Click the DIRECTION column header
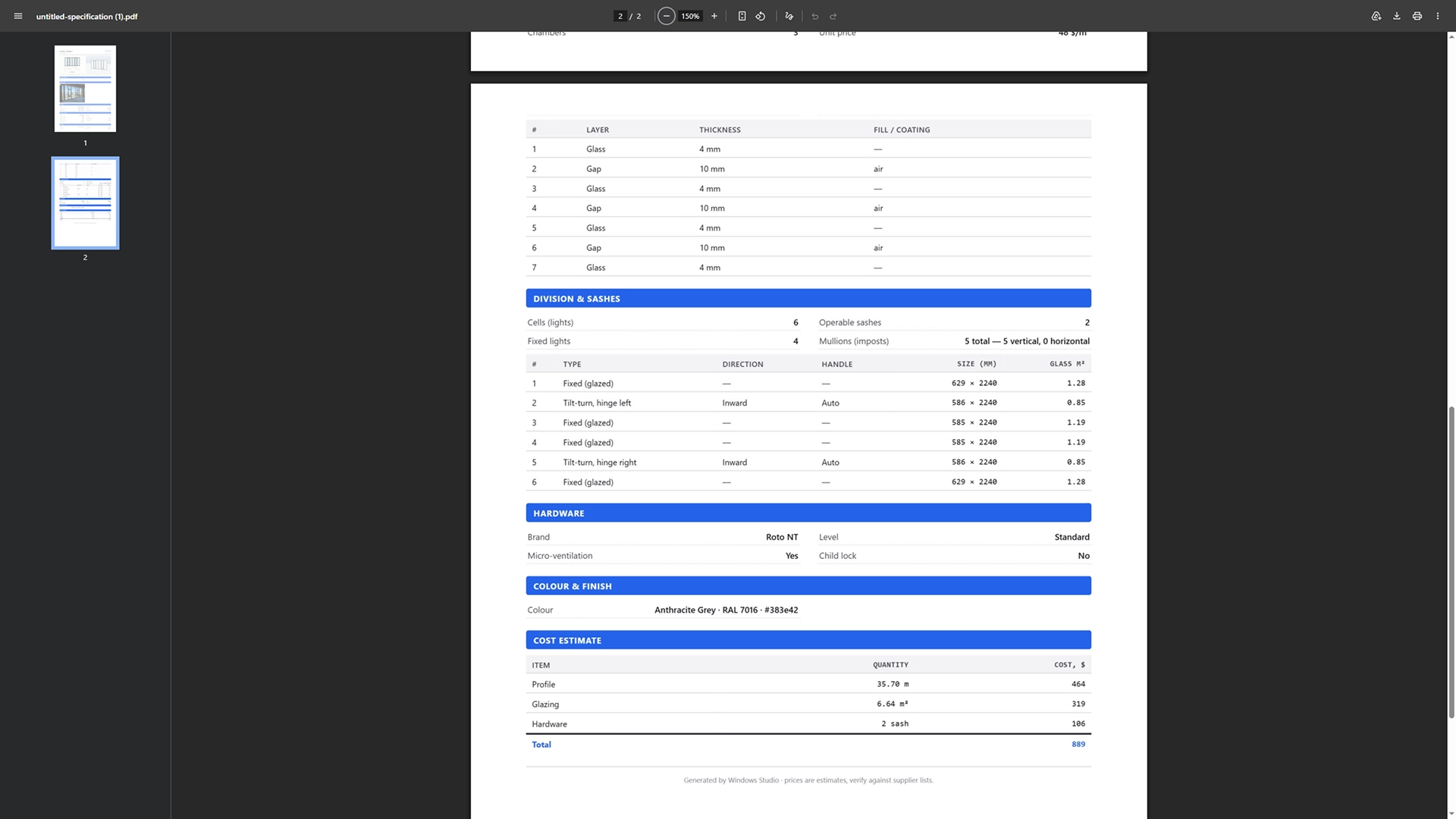This screenshot has width=1456, height=819. point(742,364)
